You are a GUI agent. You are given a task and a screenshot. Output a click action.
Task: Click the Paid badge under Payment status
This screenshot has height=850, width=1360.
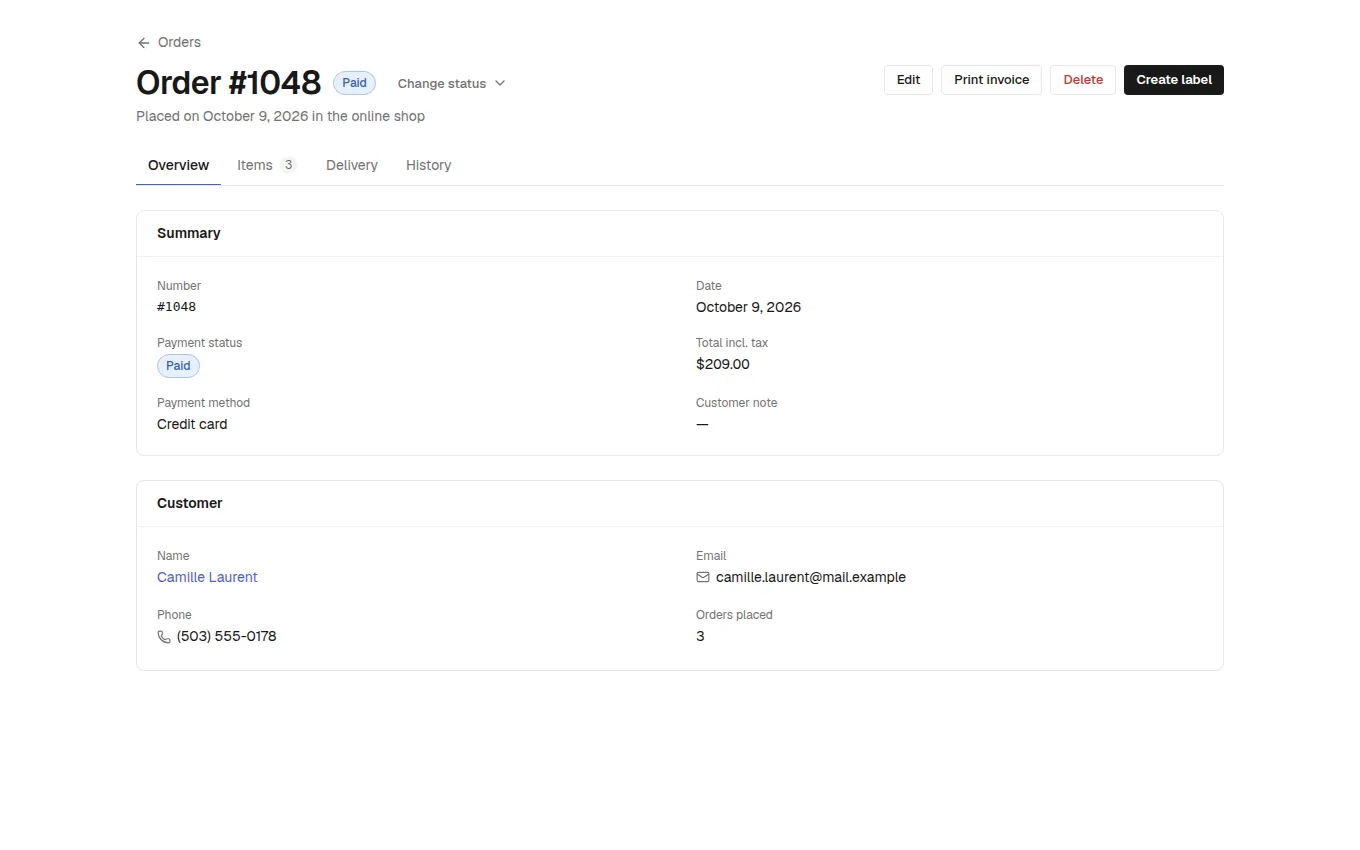click(178, 366)
